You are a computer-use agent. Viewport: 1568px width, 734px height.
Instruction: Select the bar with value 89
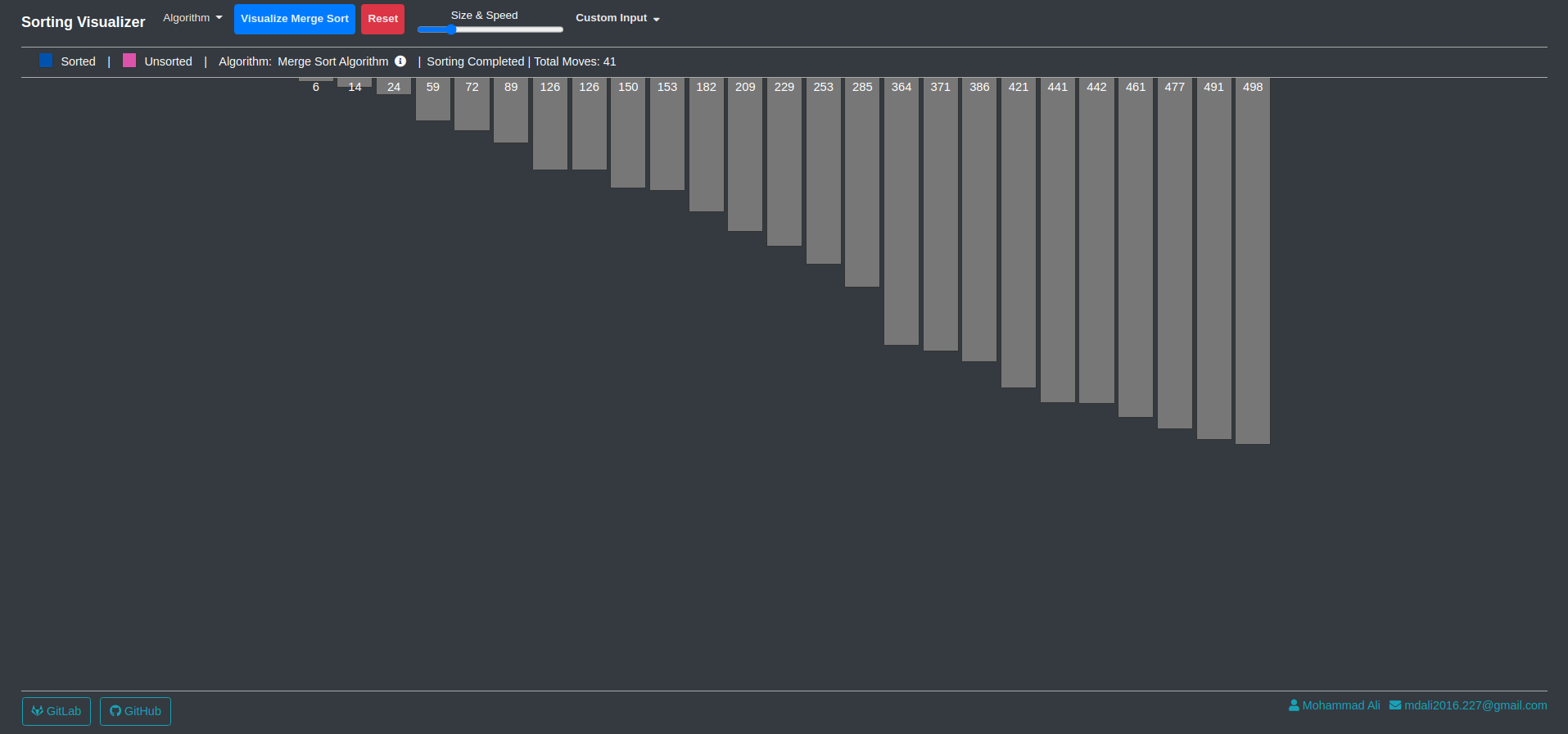[511, 111]
